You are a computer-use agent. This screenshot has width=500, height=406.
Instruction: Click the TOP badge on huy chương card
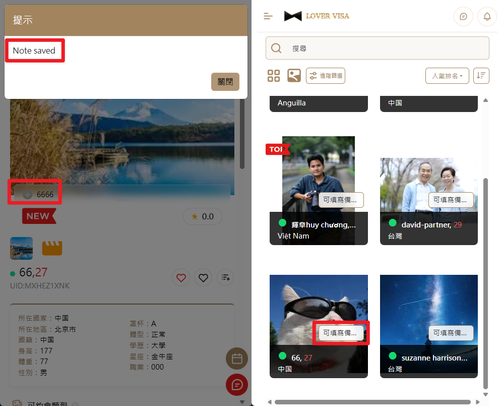pos(277,149)
